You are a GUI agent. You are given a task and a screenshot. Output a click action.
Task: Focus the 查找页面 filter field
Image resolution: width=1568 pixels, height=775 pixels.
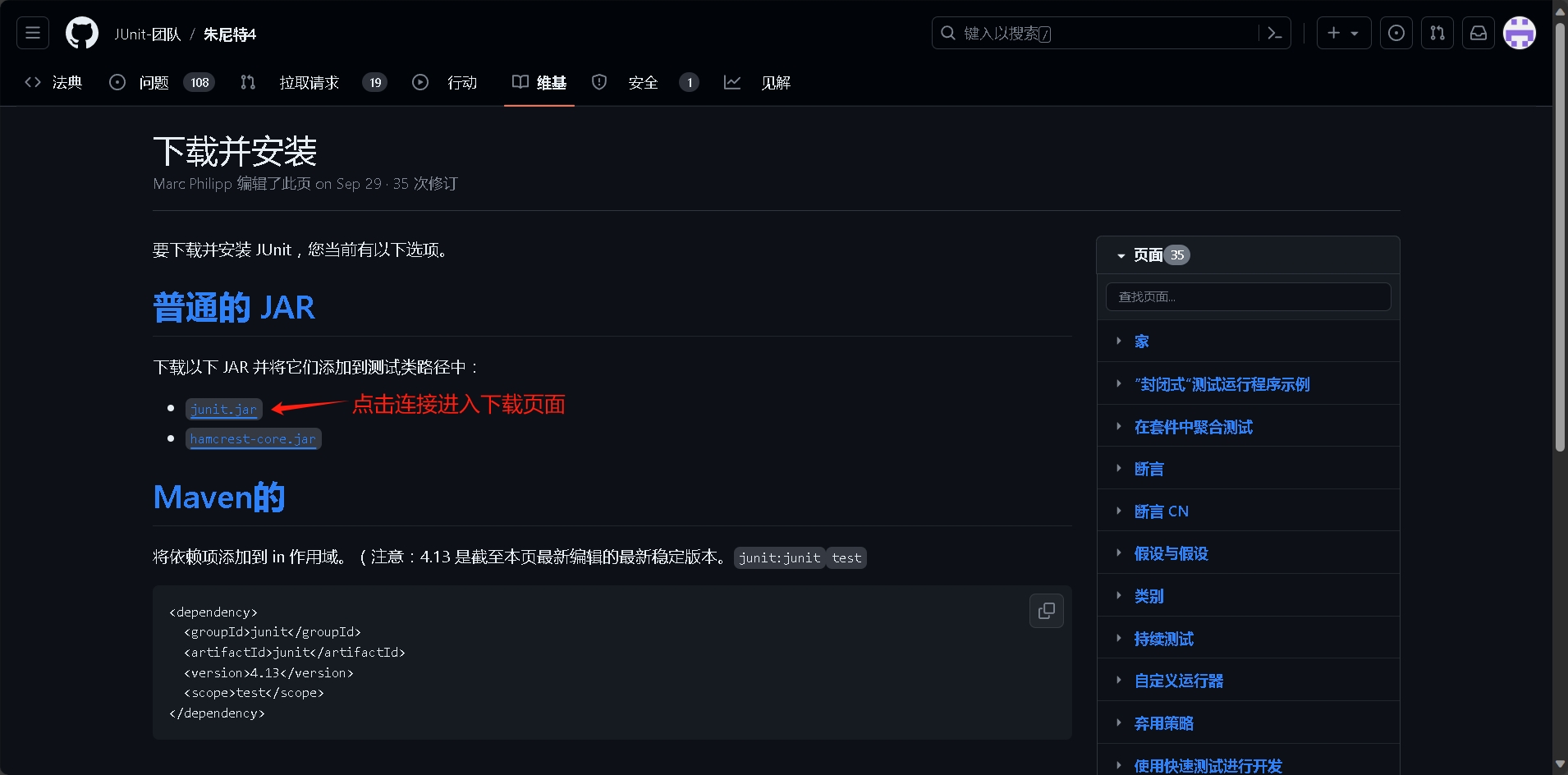1248,296
